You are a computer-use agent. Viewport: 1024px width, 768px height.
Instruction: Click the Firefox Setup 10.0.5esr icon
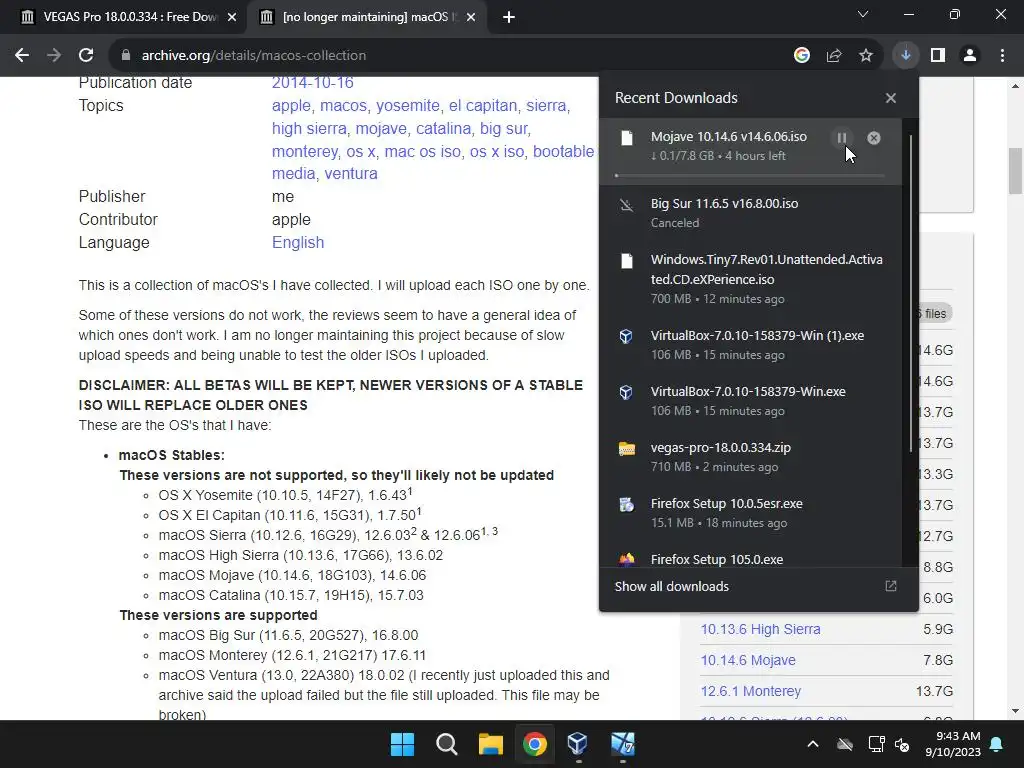coord(627,505)
